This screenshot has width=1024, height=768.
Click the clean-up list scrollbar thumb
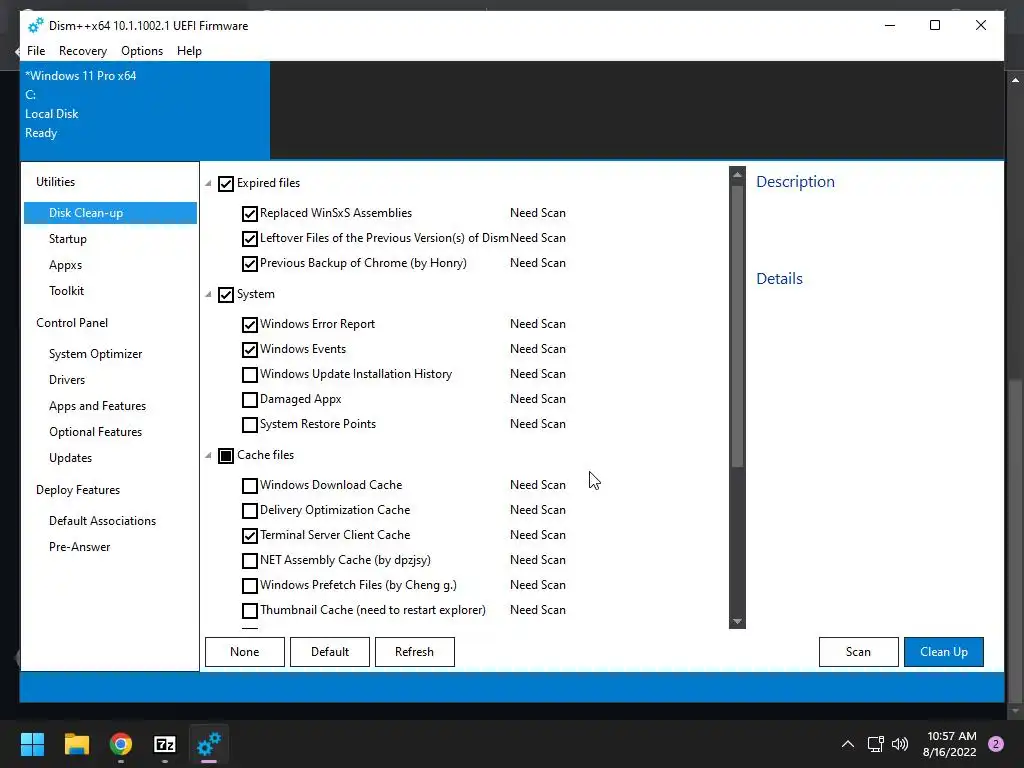[737, 327]
